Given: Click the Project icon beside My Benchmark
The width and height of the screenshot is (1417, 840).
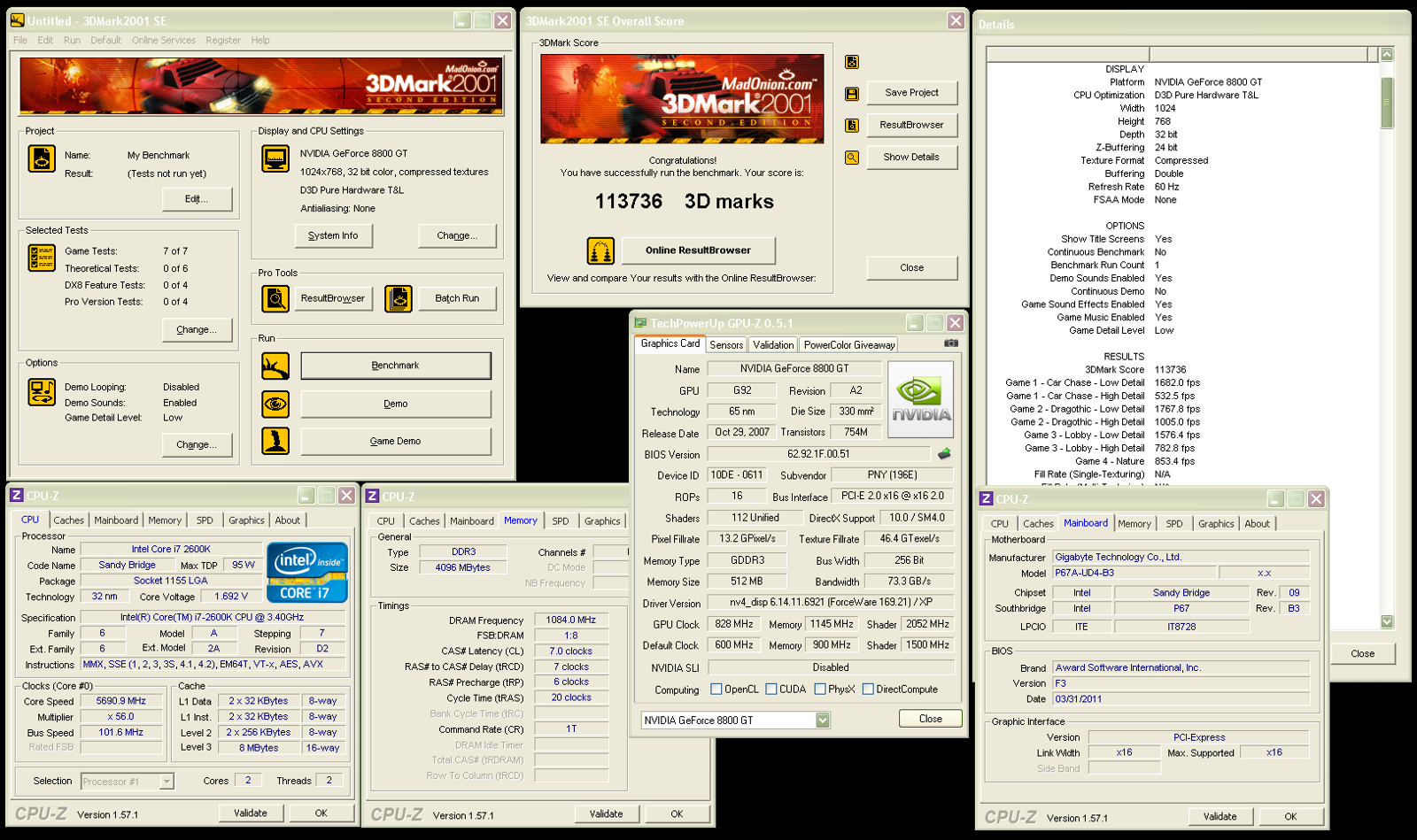Looking at the screenshot, I should click(x=42, y=159).
